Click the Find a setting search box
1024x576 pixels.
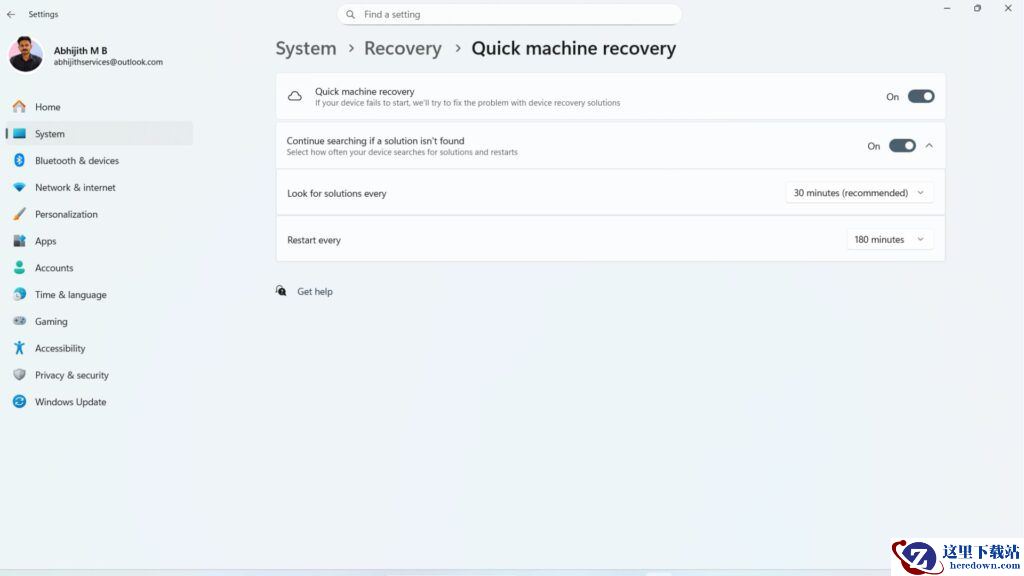tap(510, 15)
